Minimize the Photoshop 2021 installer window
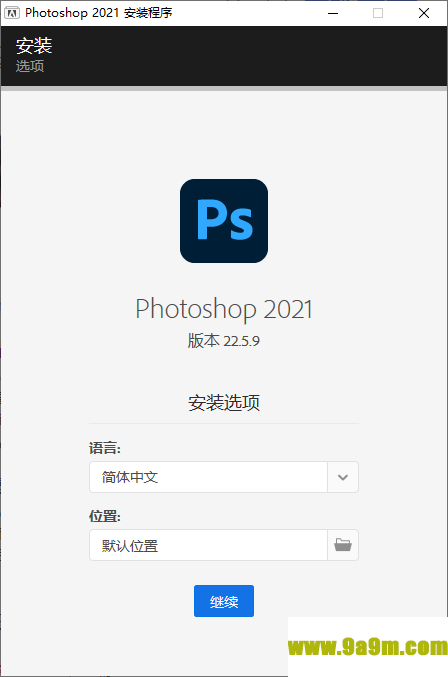The width and height of the screenshot is (448, 677). click(x=333, y=13)
